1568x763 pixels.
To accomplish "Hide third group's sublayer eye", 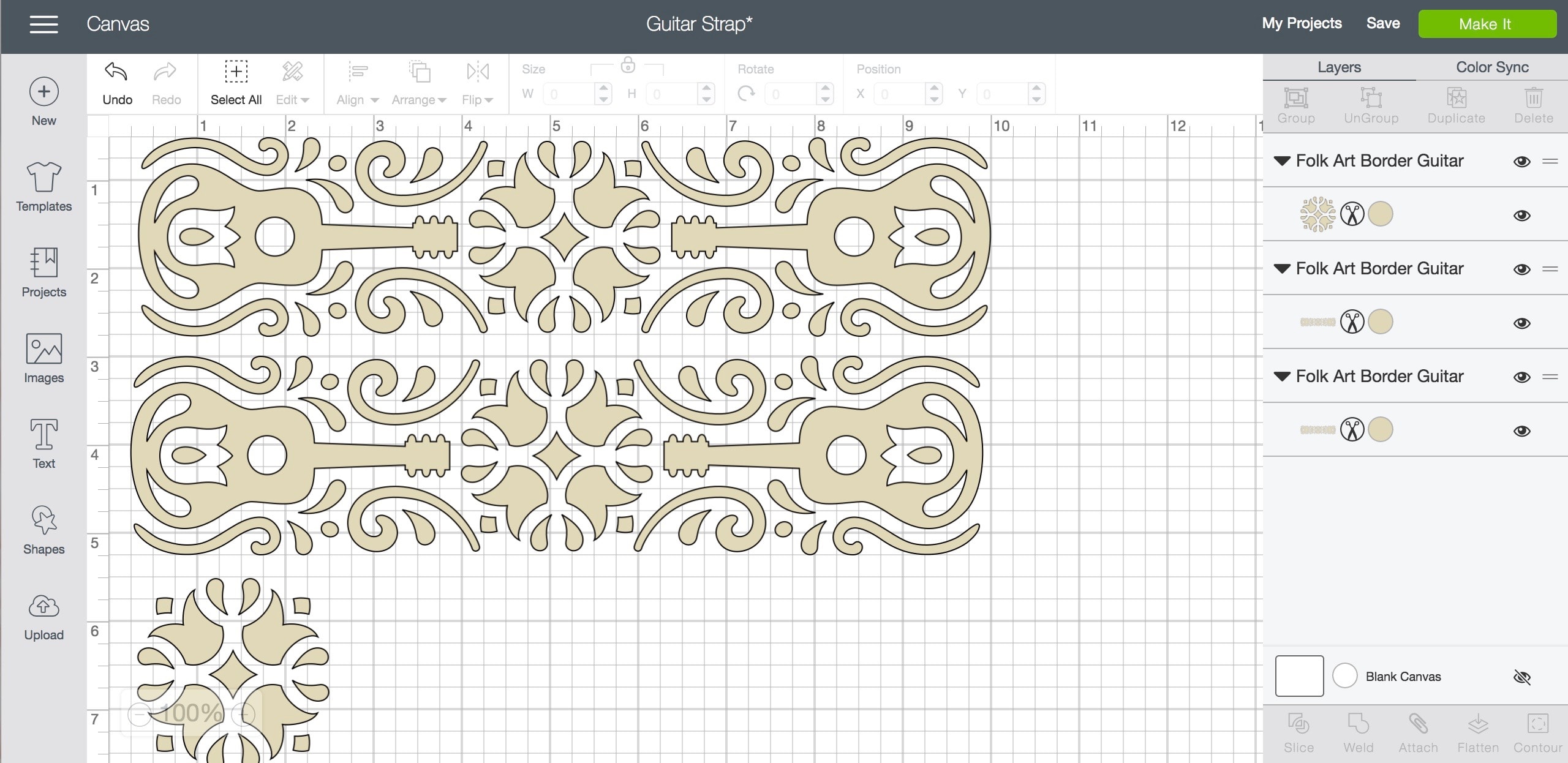I will [x=1521, y=430].
